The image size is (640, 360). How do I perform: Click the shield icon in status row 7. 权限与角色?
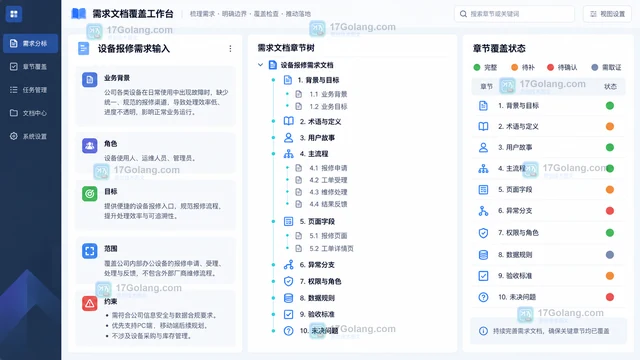[483, 233]
